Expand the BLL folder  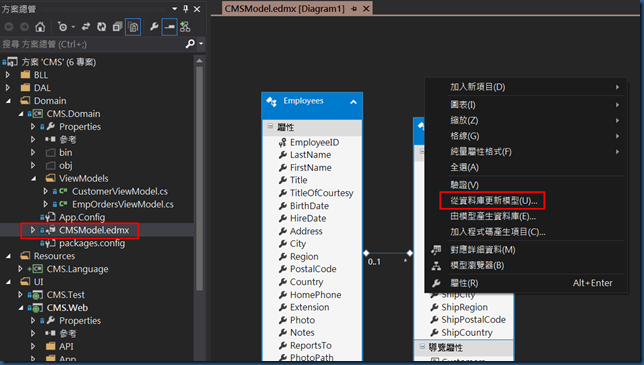click(8, 75)
